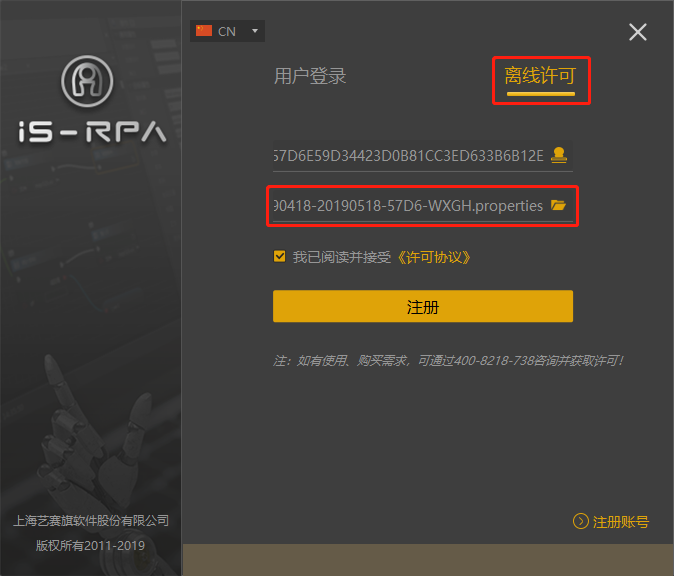Uncheck the 我已阅读并接受 agreement checkbox
This screenshot has width=674, height=576.
click(280, 257)
